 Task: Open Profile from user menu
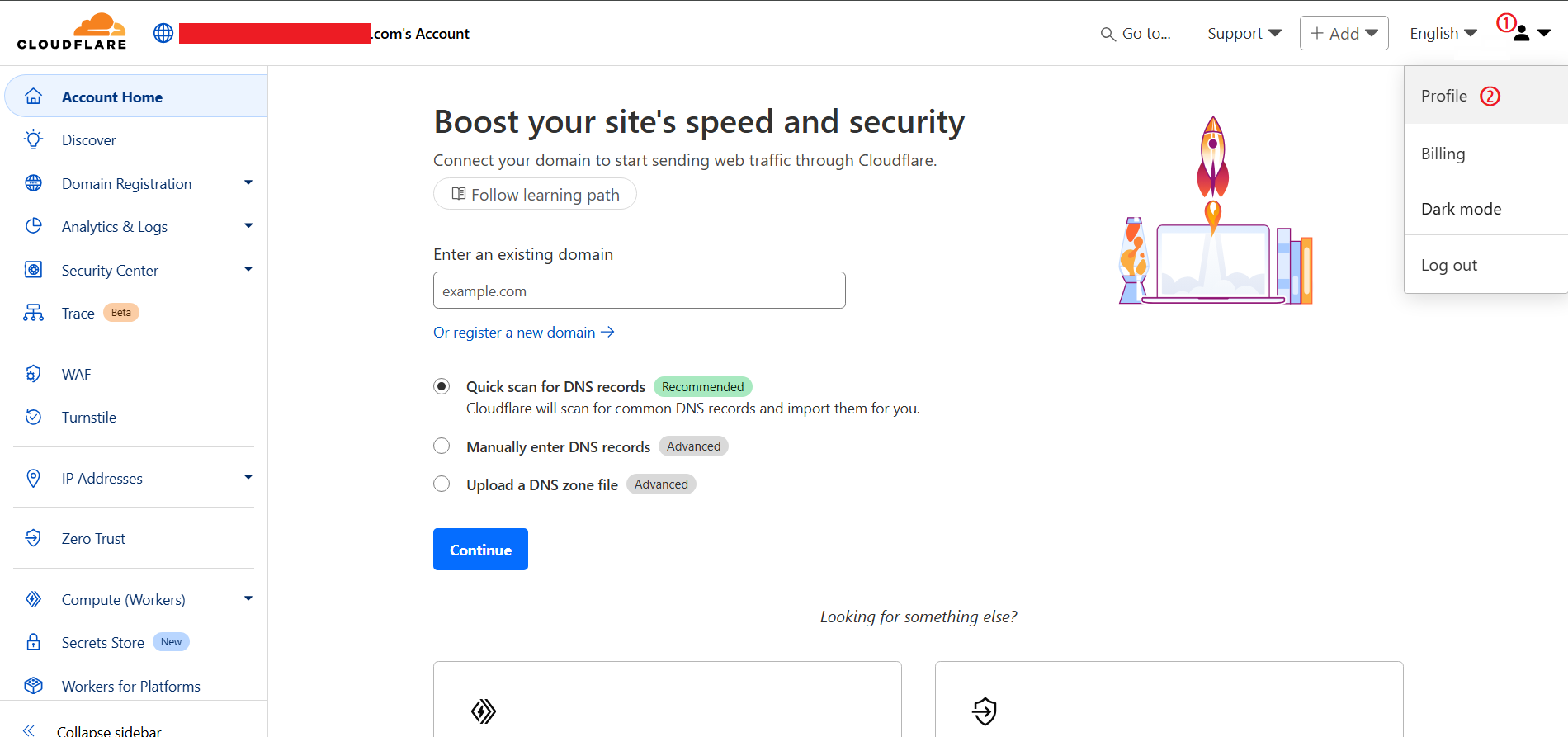(1485, 96)
